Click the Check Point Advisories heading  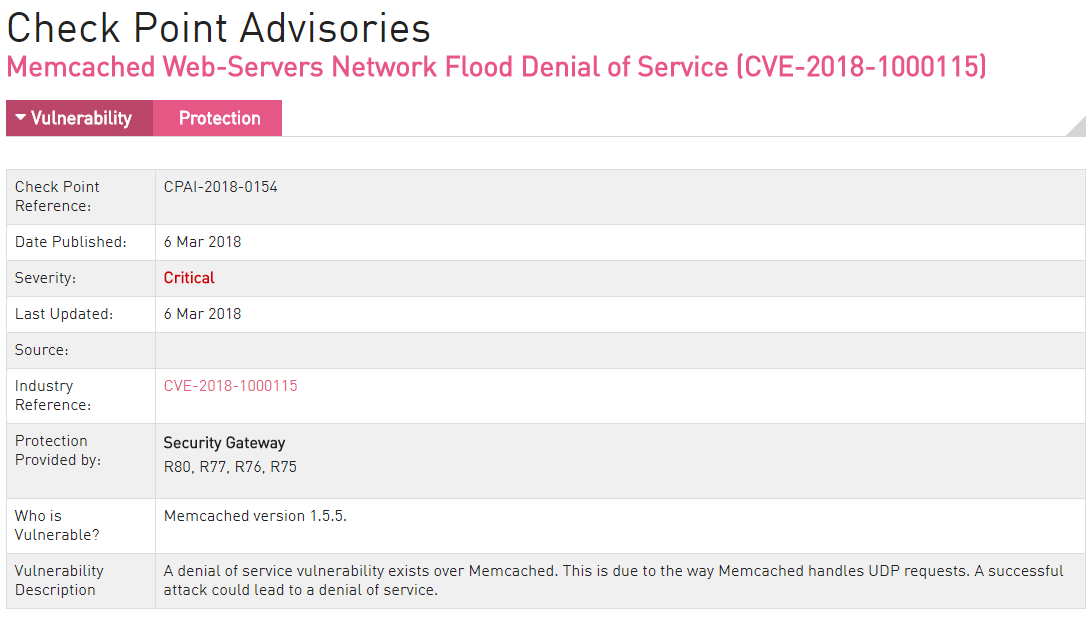[218, 29]
